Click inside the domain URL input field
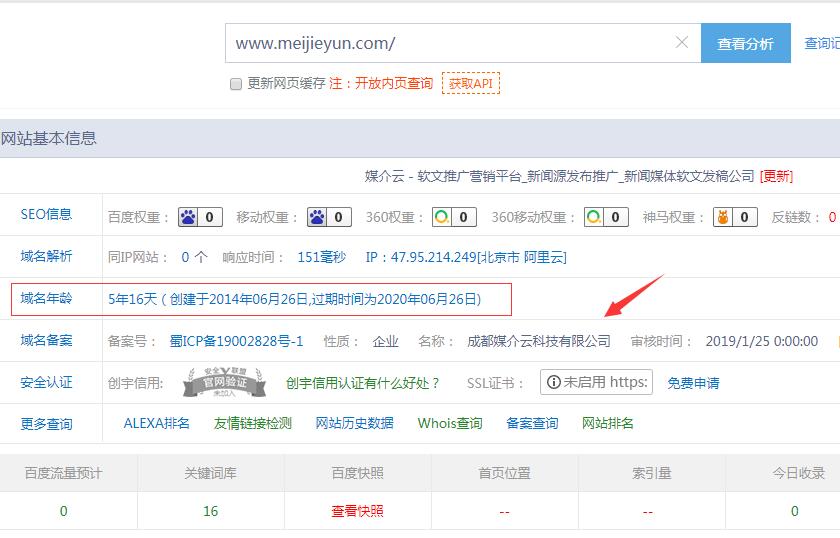The width and height of the screenshot is (840, 538). click(x=450, y=43)
